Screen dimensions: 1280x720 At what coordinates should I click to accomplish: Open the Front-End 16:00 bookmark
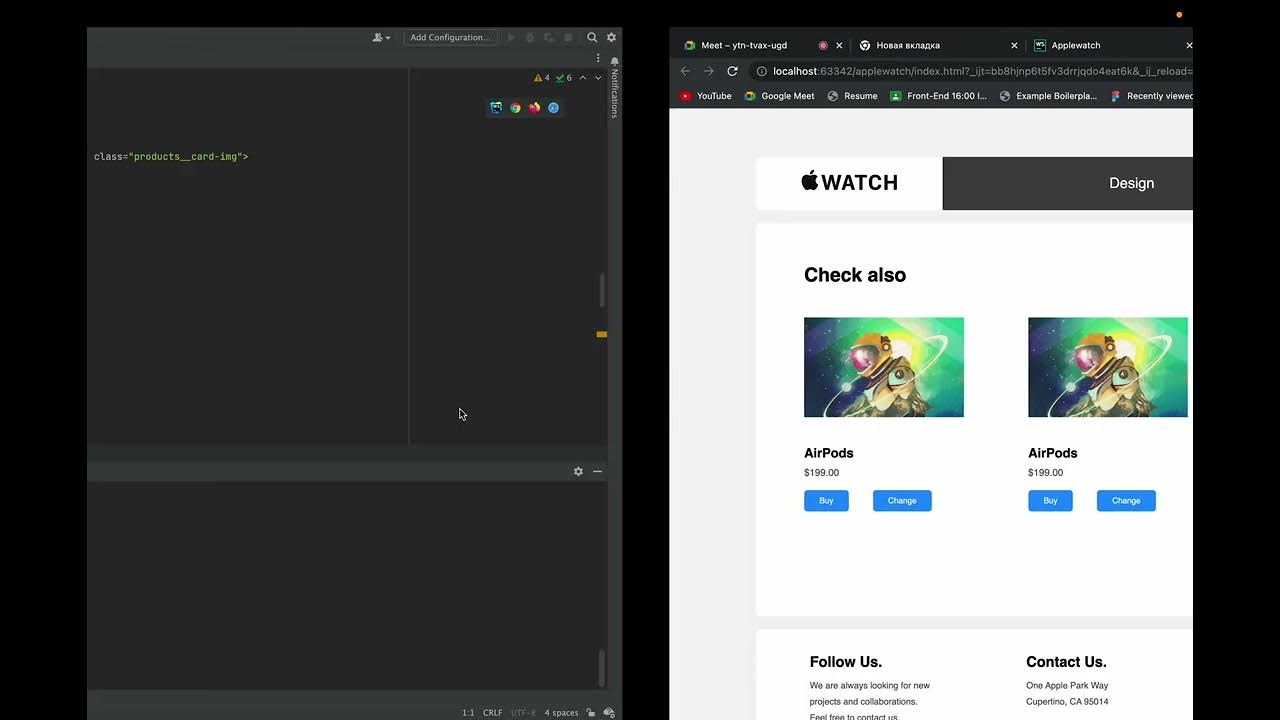[938, 96]
